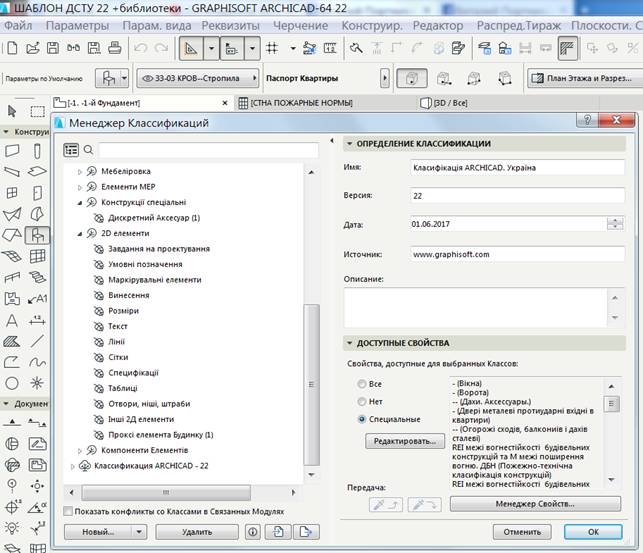Expand the Компоненти Елементів node
Screen dimensions: 643x553
click(80, 451)
